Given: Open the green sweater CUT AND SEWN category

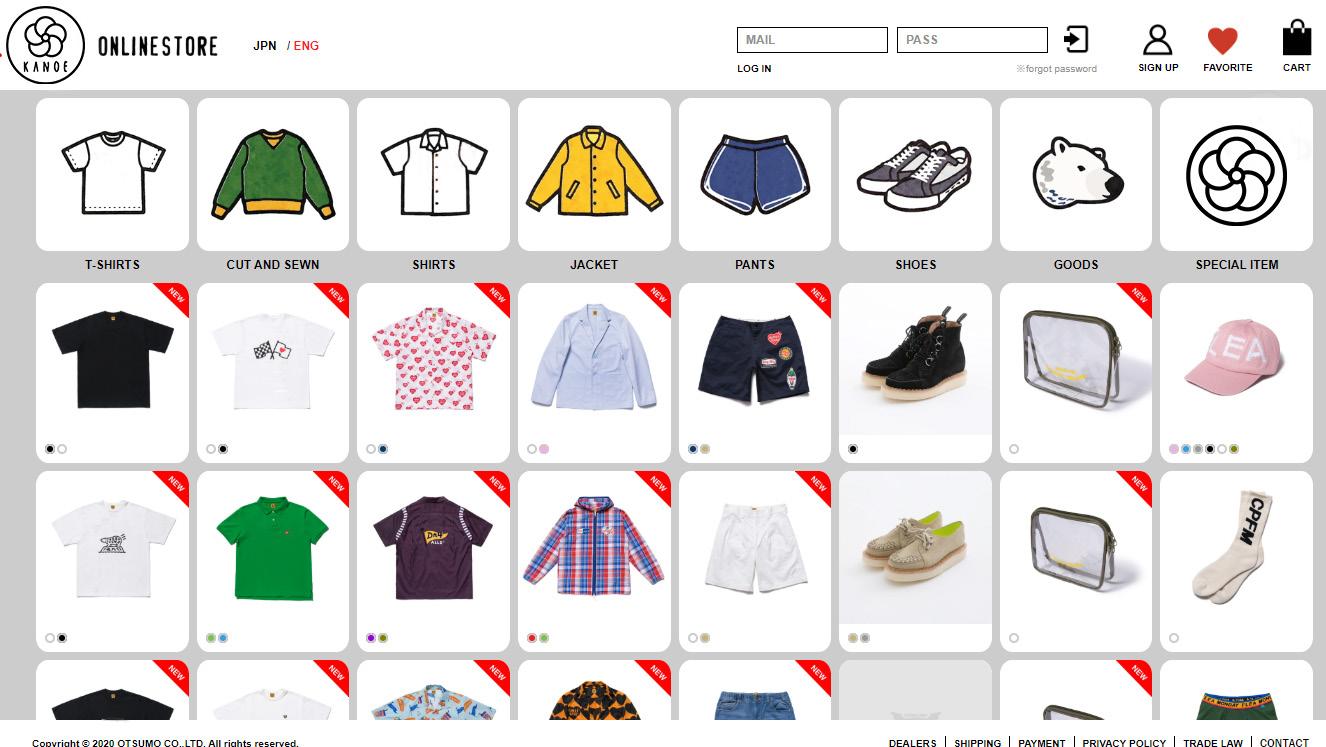Looking at the screenshot, I should [273, 174].
